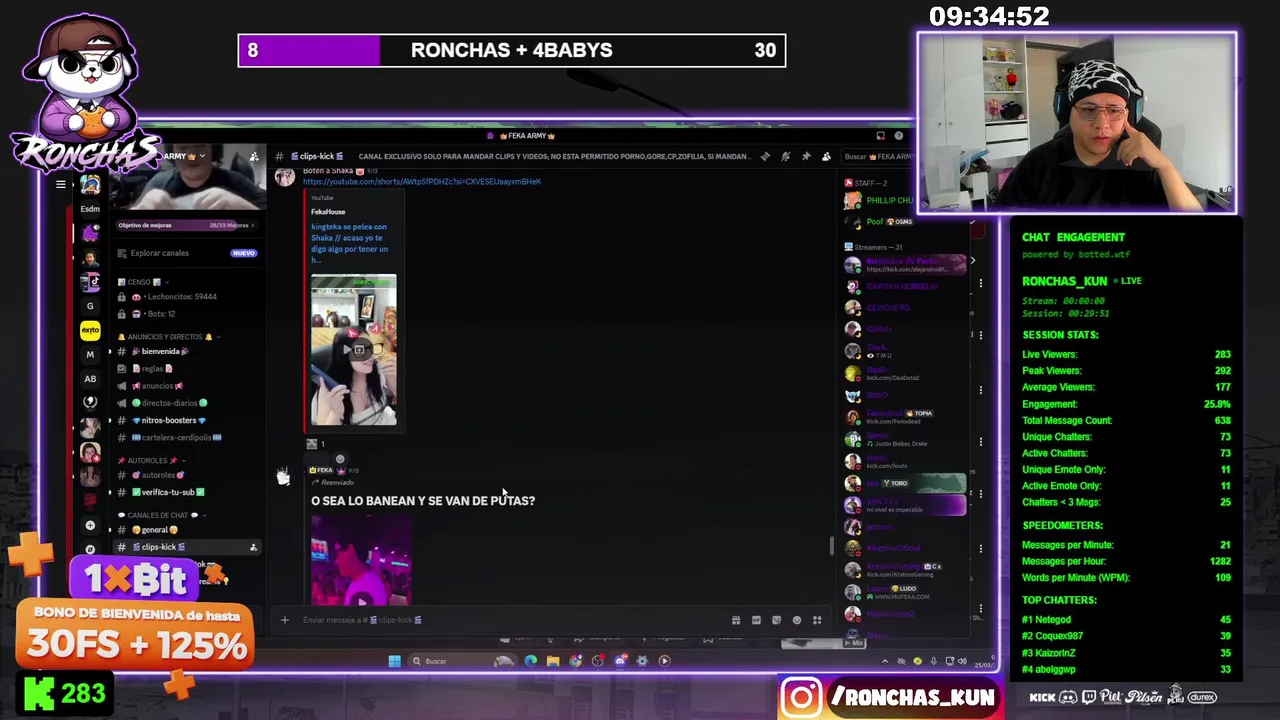Open the verifica-tu-sub channel
The height and width of the screenshot is (720, 1280).
tap(186, 492)
